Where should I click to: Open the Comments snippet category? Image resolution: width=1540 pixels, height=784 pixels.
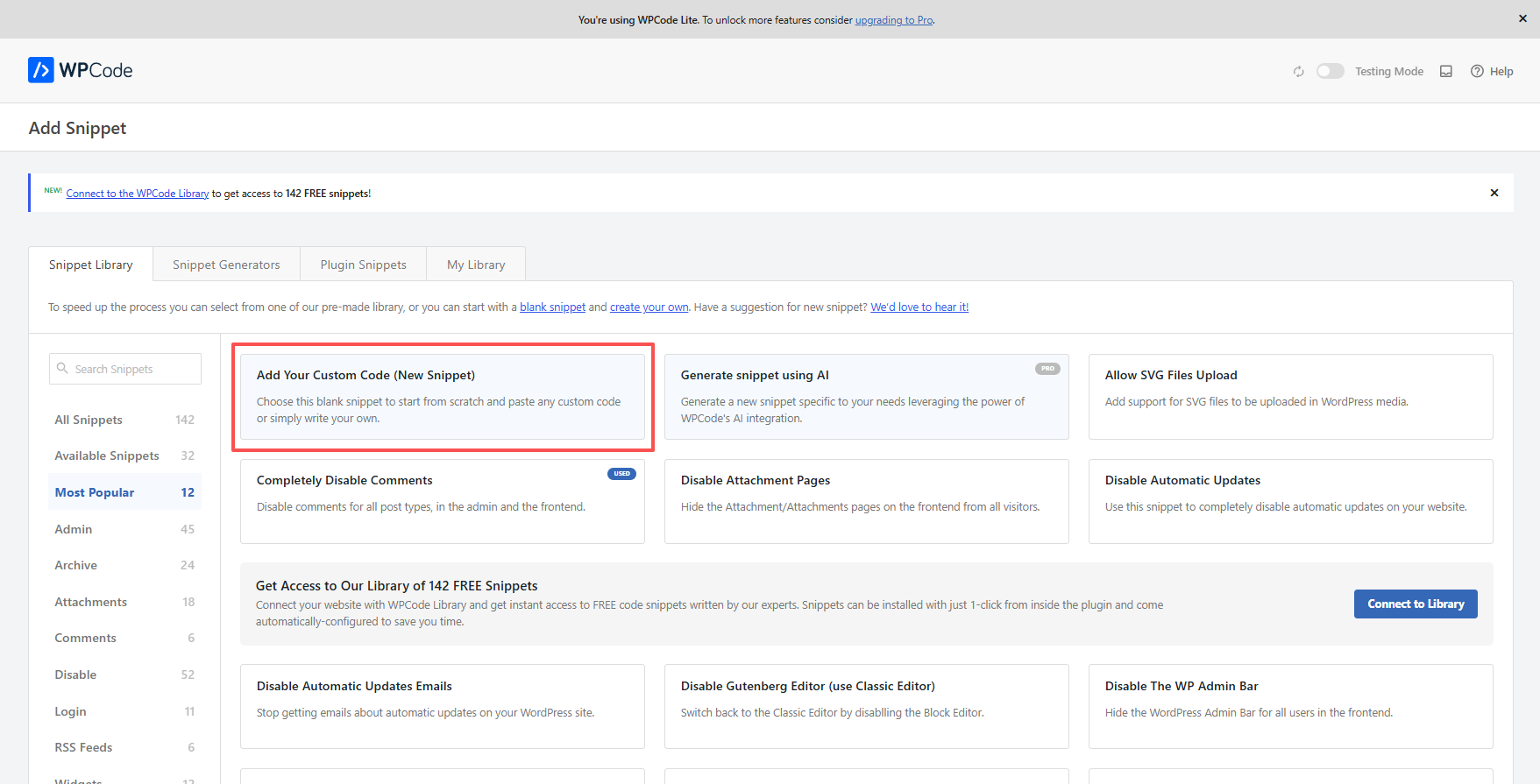coord(124,638)
